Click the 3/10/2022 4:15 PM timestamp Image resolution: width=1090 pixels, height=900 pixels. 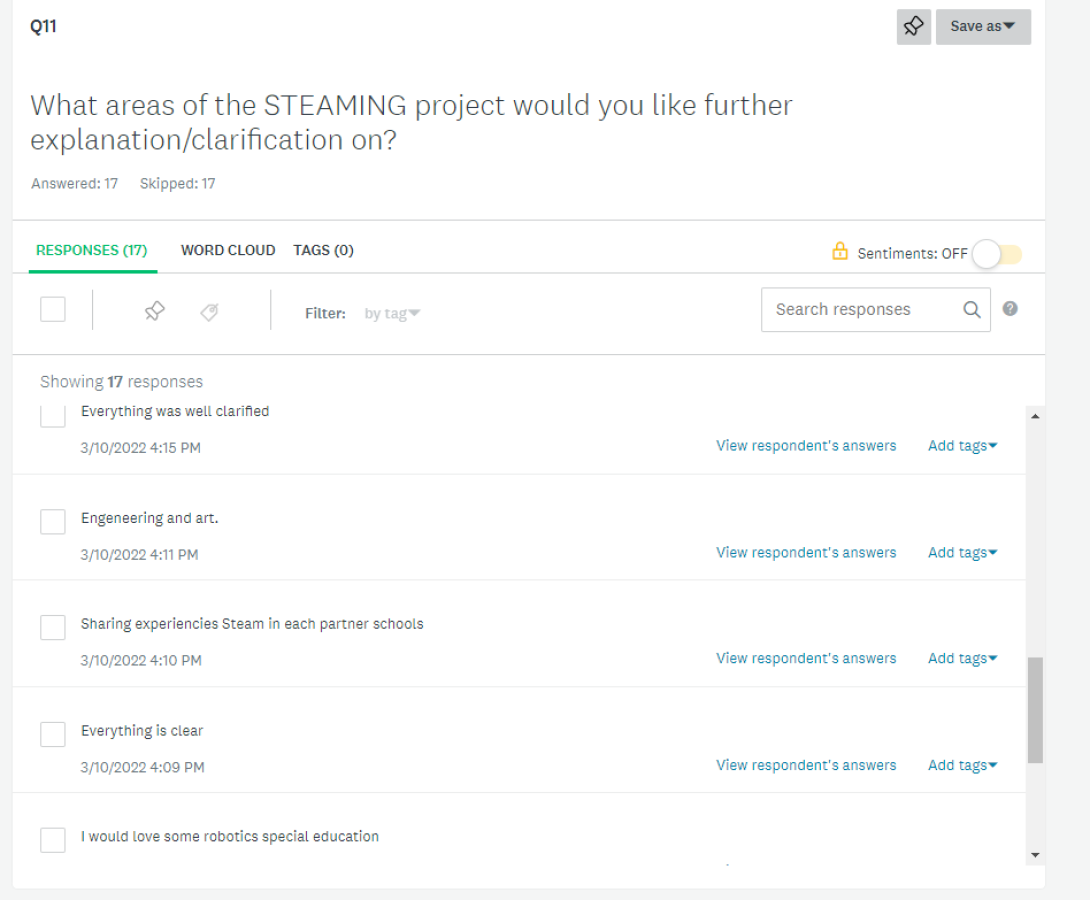click(140, 448)
